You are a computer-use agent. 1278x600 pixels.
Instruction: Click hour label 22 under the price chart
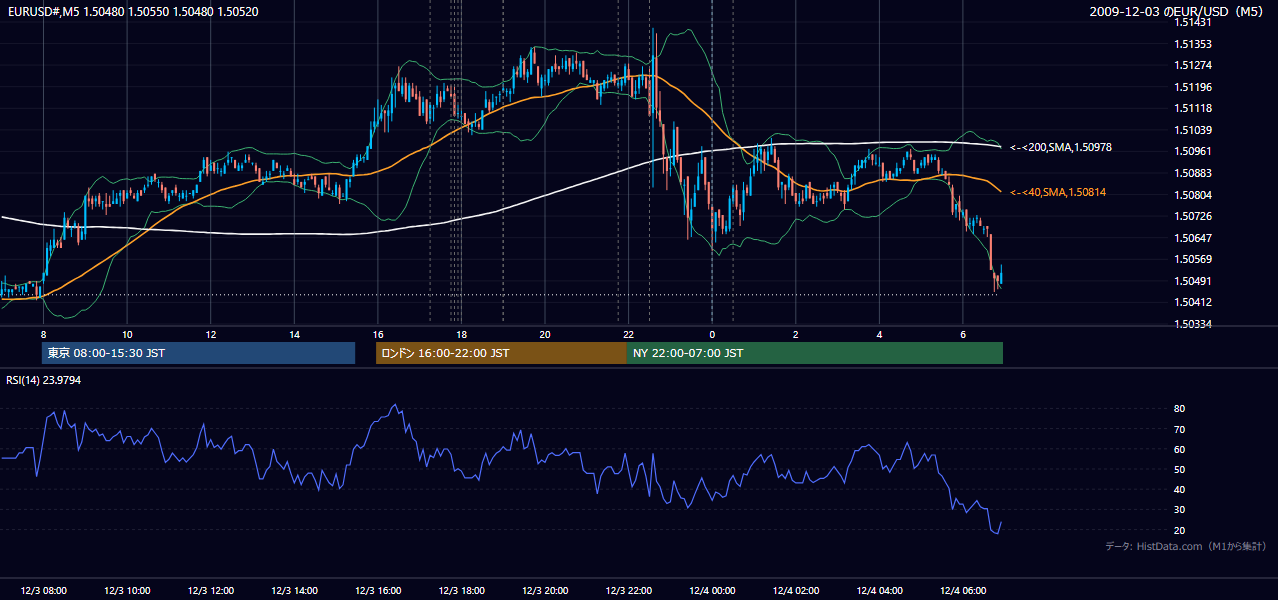[x=628, y=334]
